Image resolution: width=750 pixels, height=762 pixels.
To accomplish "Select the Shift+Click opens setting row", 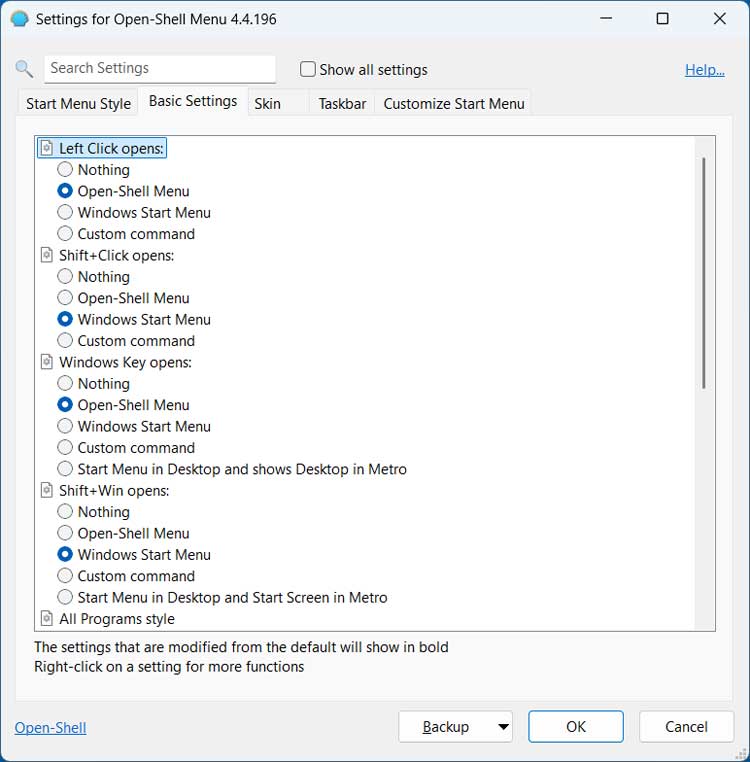I will (107, 255).
